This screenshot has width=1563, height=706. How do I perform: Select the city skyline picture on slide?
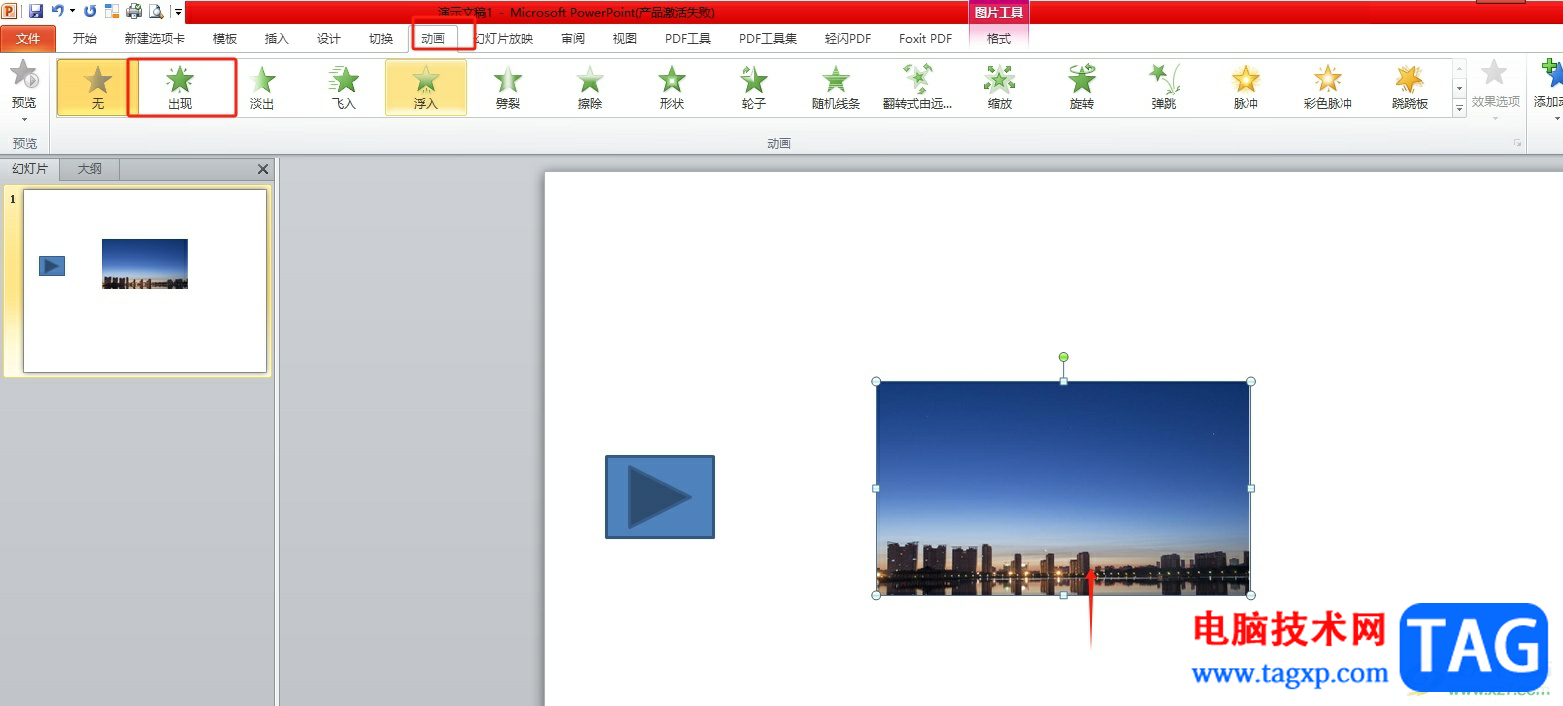pos(1063,488)
